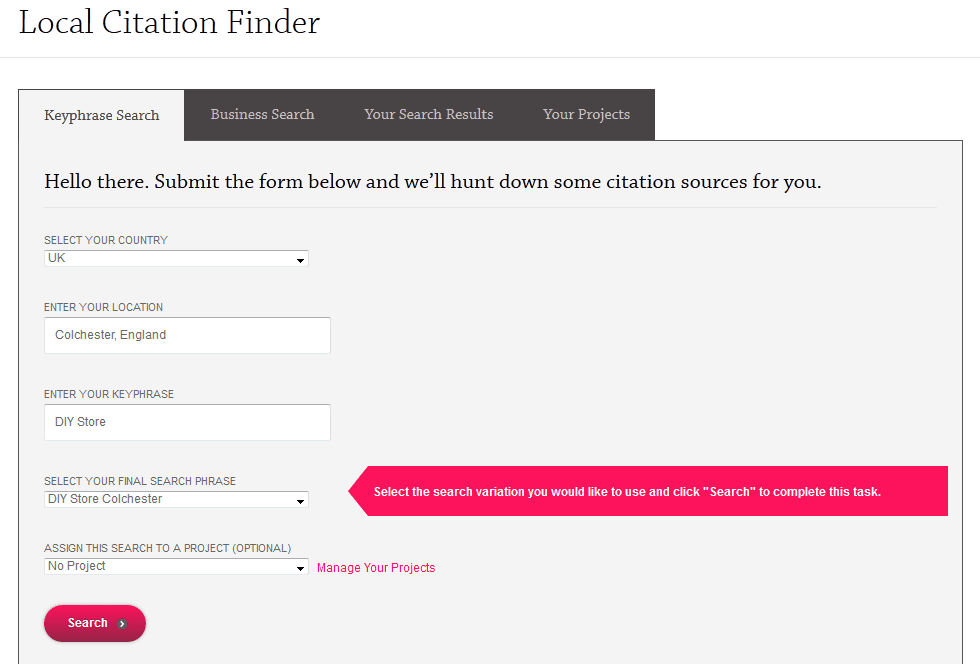Open the Your Search Results tab
The height and width of the screenshot is (664, 980).
(429, 115)
